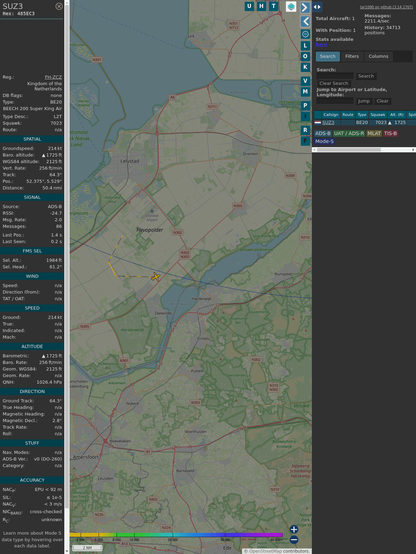Click the TIS-B legend swatch
Viewport: 416px width, 554px height.
tap(390, 134)
